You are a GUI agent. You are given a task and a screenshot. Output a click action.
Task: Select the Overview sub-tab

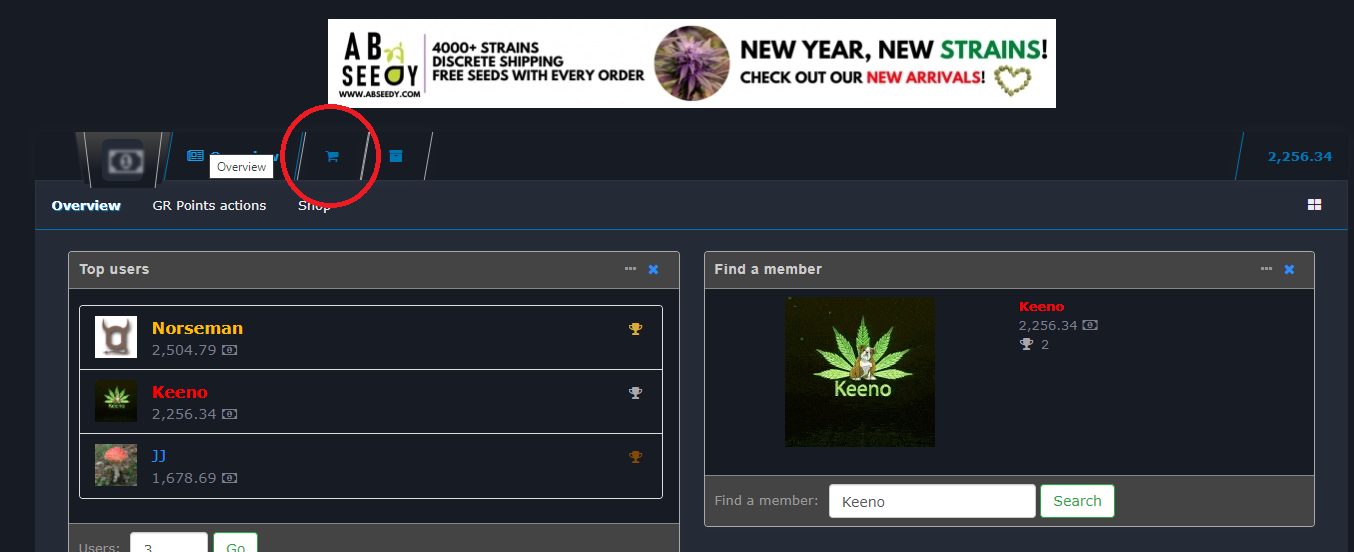click(86, 206)
